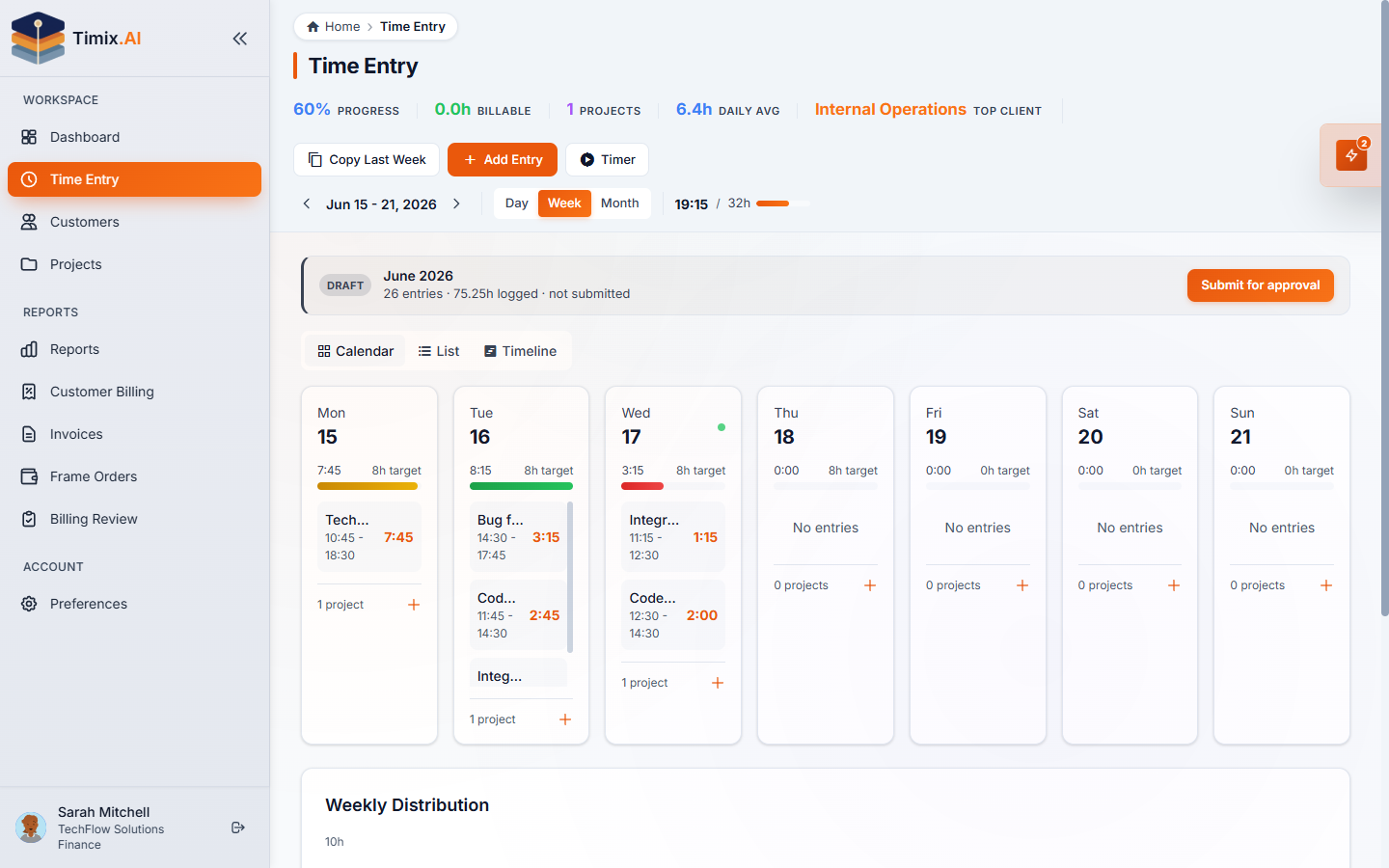Screen dimensions: 1389x868
Task: Open Wednesday Integr... 1:15 entry
Action: pyautogui.click(x=673, y=537)
